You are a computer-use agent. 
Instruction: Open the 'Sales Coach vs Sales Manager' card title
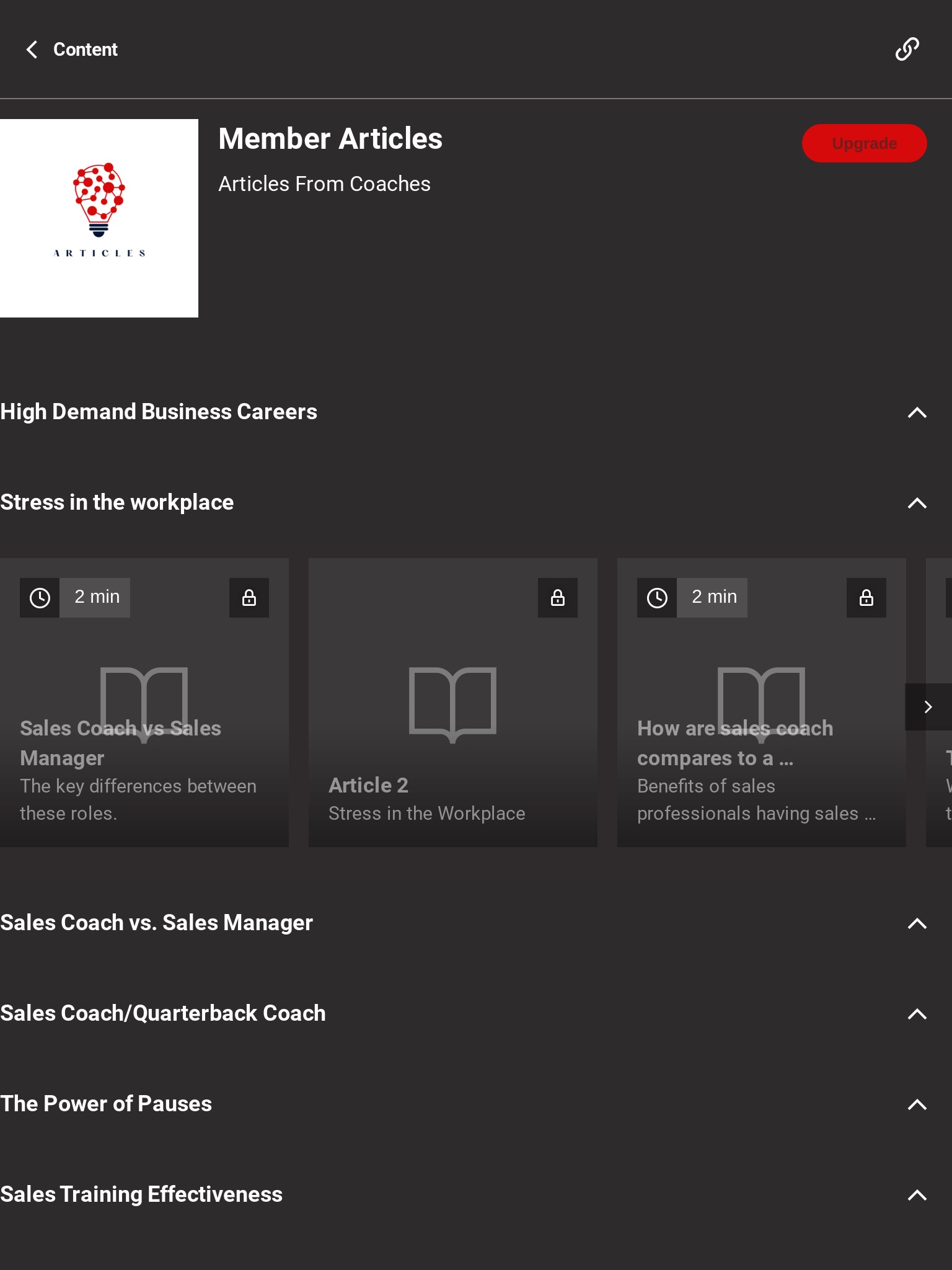click(120, 743)
